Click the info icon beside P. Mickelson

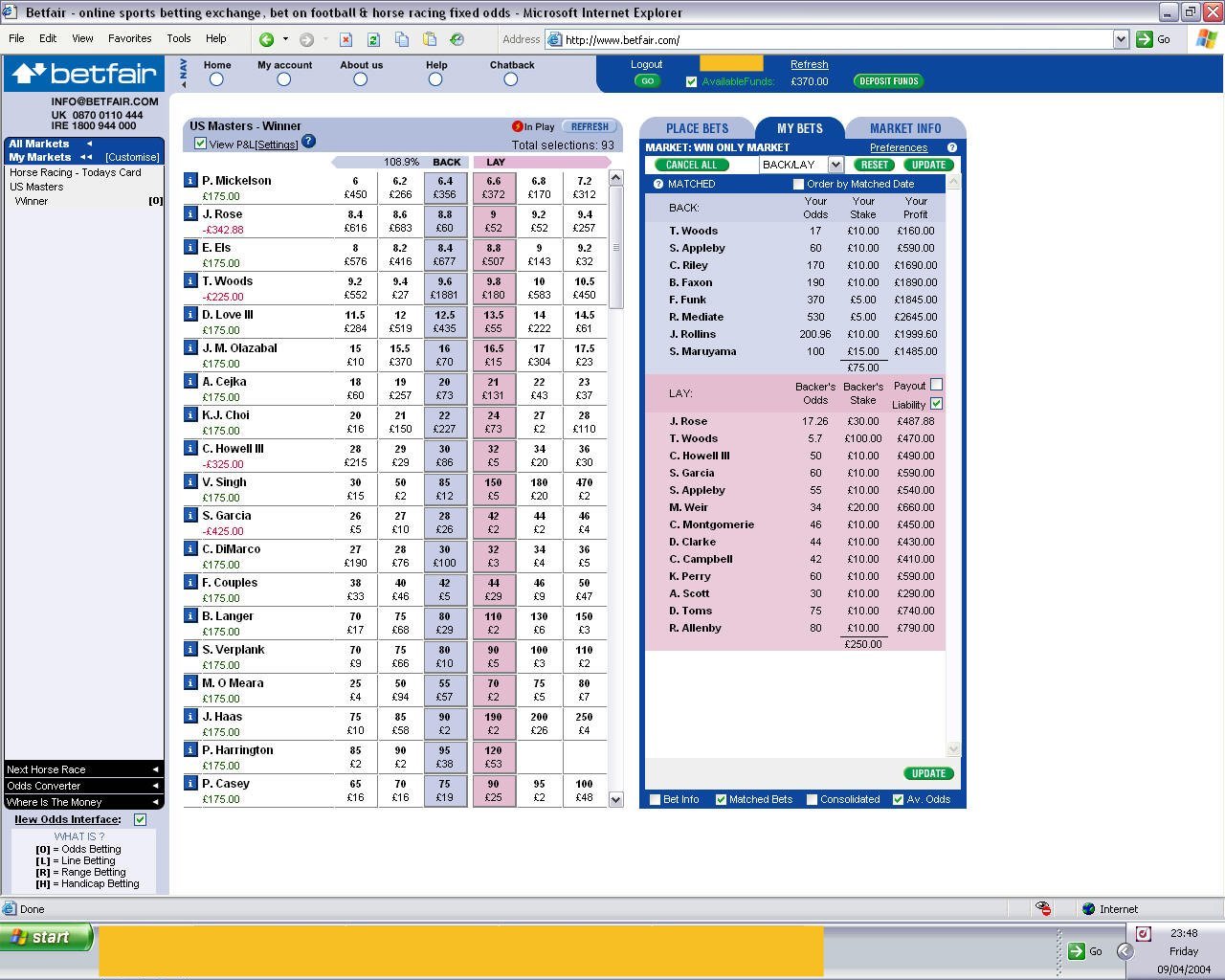(190, 181)
